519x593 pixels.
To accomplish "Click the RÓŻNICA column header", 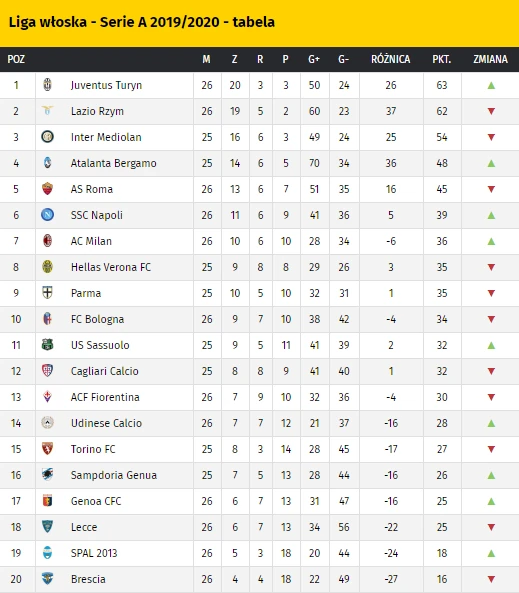I will point(391,59).
